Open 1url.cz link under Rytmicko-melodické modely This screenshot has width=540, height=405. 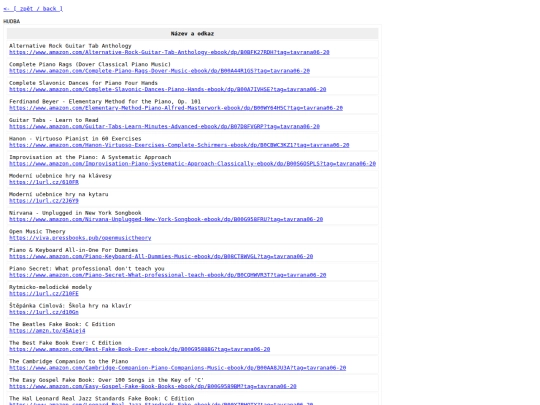click(44, 294)
